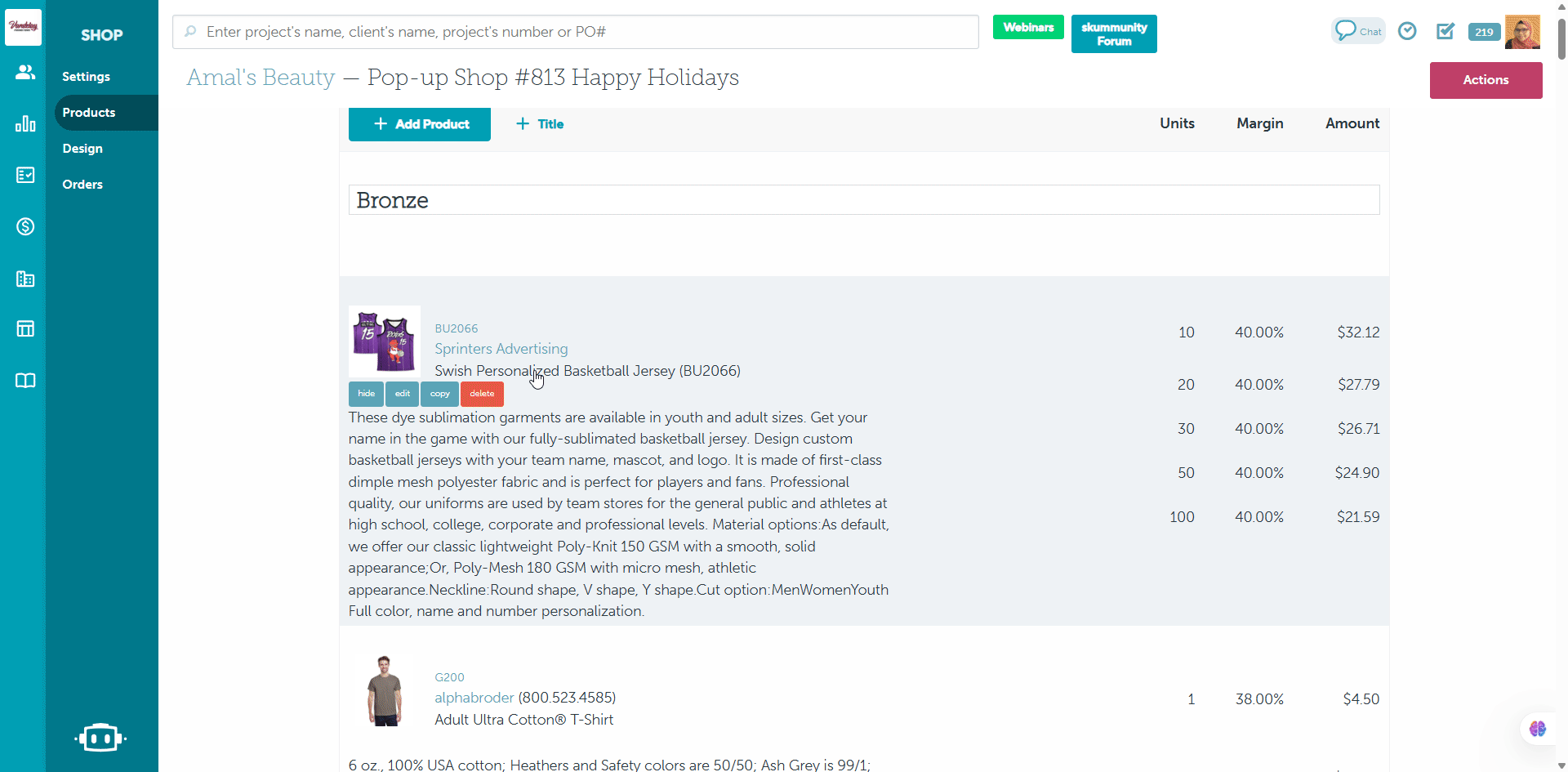Click the clock reminders icon in header
Image resolution: width=1568 pixels, height=772 pixels.
(x=1407, y=31)
